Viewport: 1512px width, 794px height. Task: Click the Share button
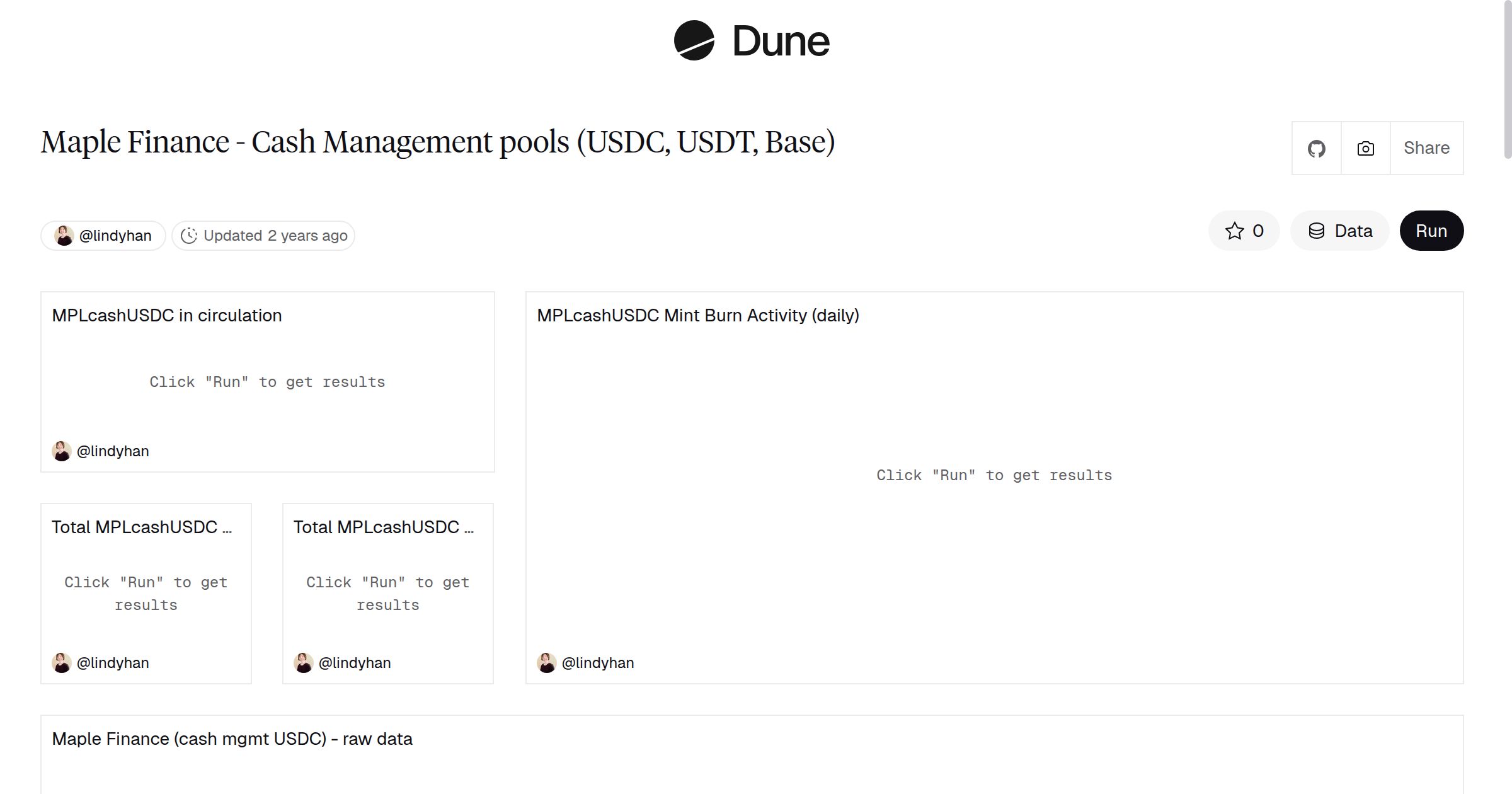click(x=1426, y=148)
